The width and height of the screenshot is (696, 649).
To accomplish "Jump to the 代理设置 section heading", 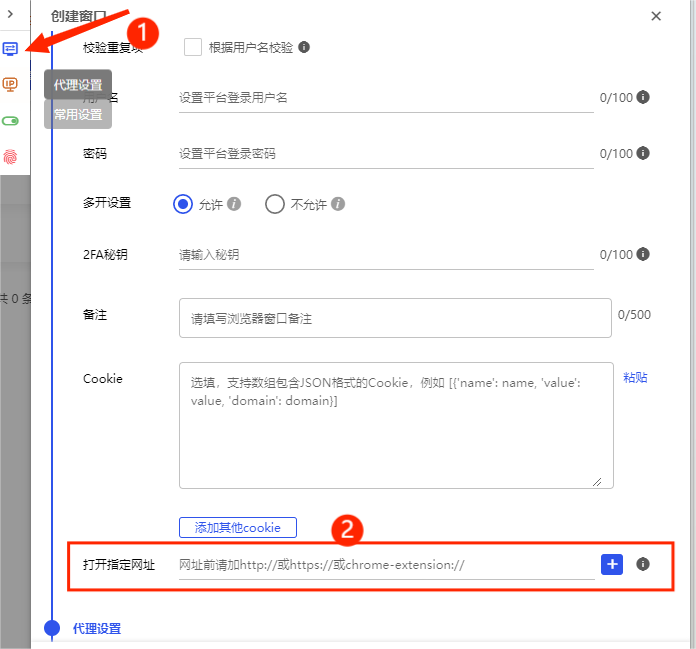I will [x=97, y=629].
